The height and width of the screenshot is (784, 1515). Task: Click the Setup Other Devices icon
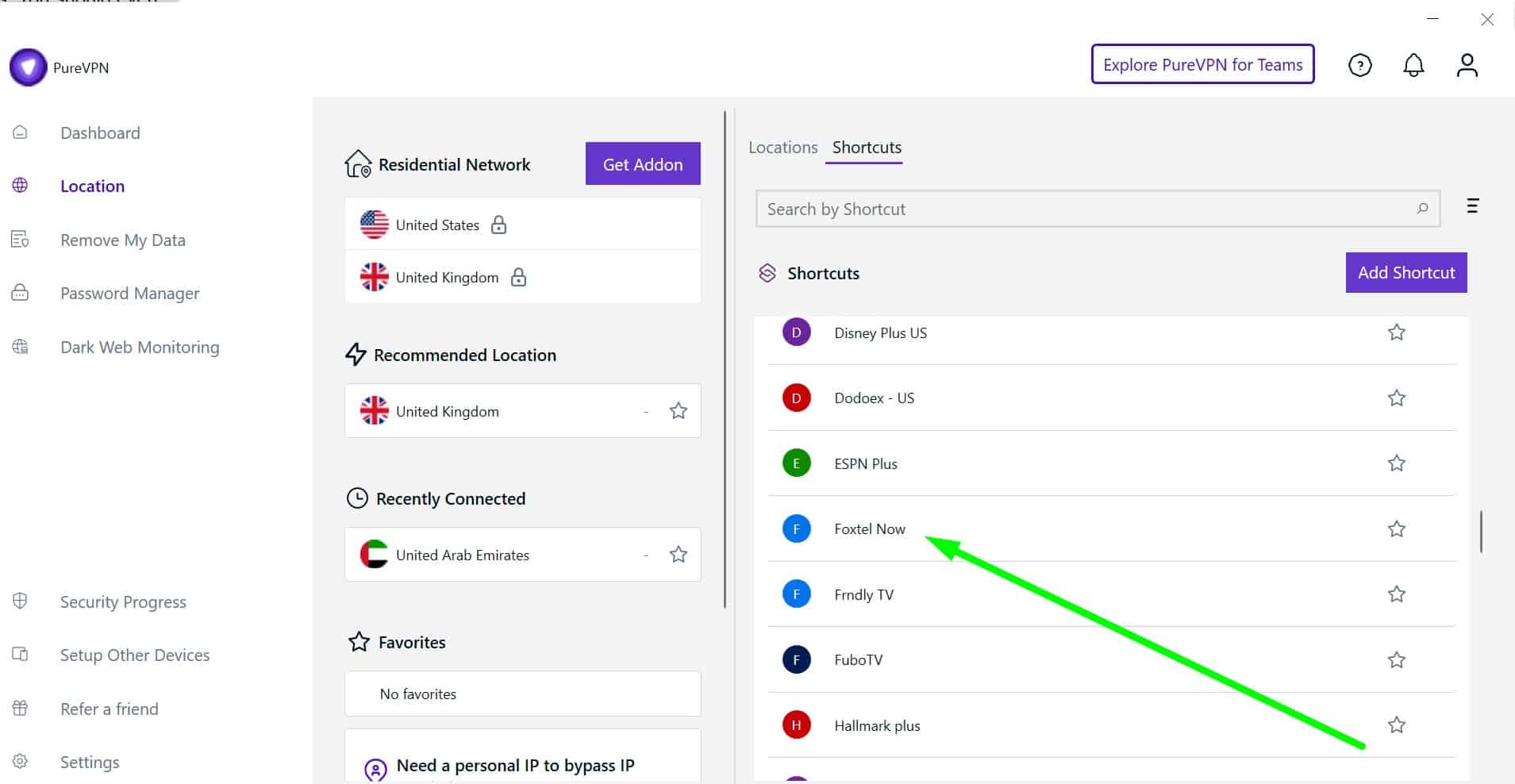point(20,655)
